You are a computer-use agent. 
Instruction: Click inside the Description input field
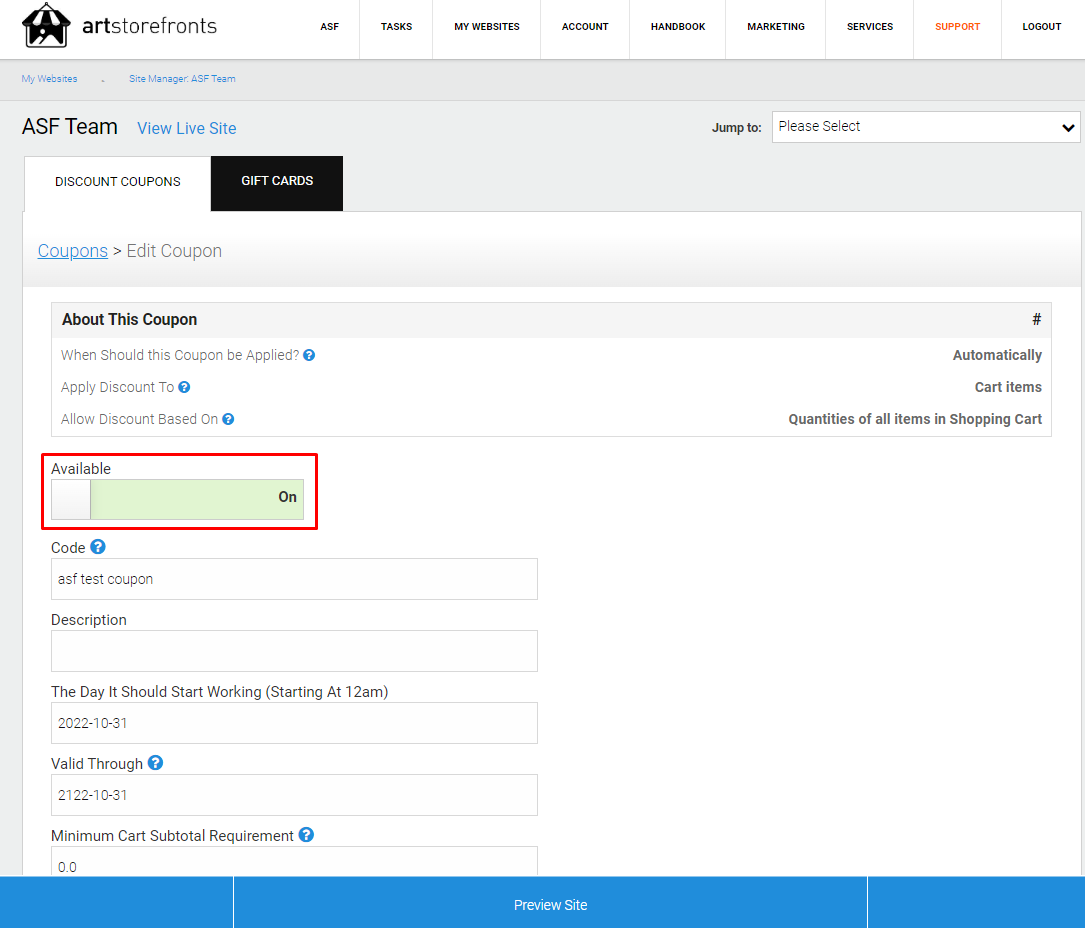[x=294, y=651]
